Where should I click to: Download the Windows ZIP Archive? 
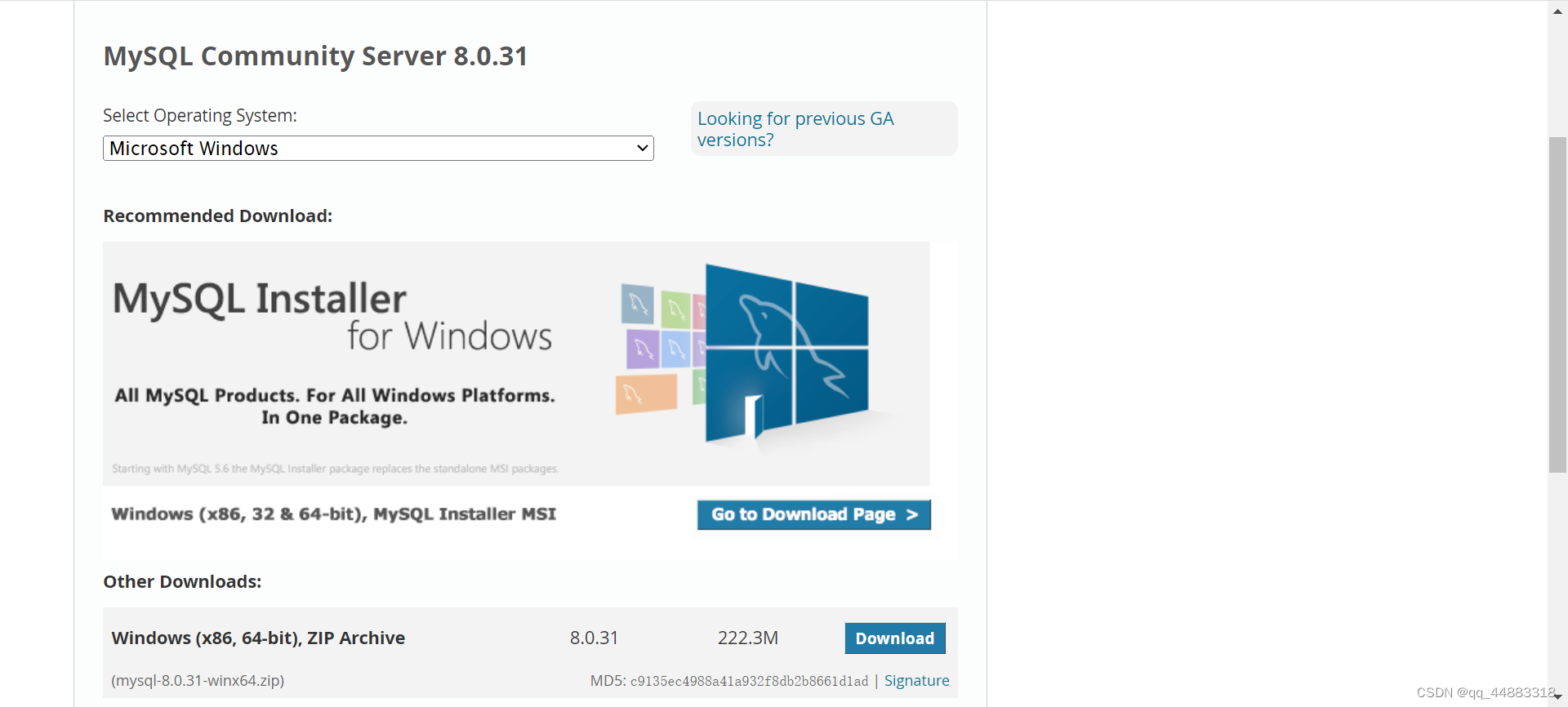tap(895, 638)
